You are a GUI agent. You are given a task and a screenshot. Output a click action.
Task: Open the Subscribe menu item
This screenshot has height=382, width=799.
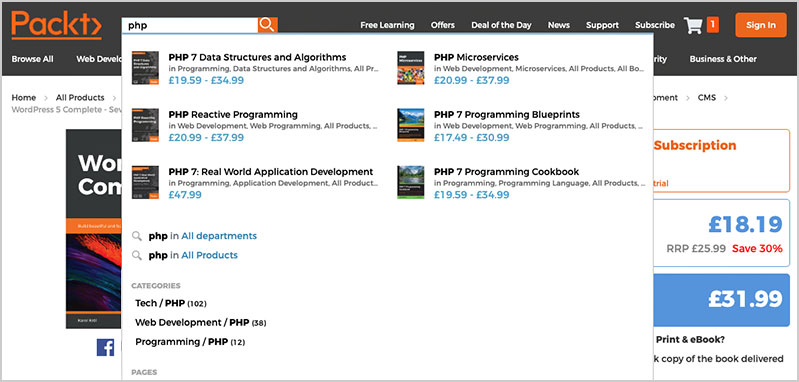pyautogui.click(x=655, y=25)
